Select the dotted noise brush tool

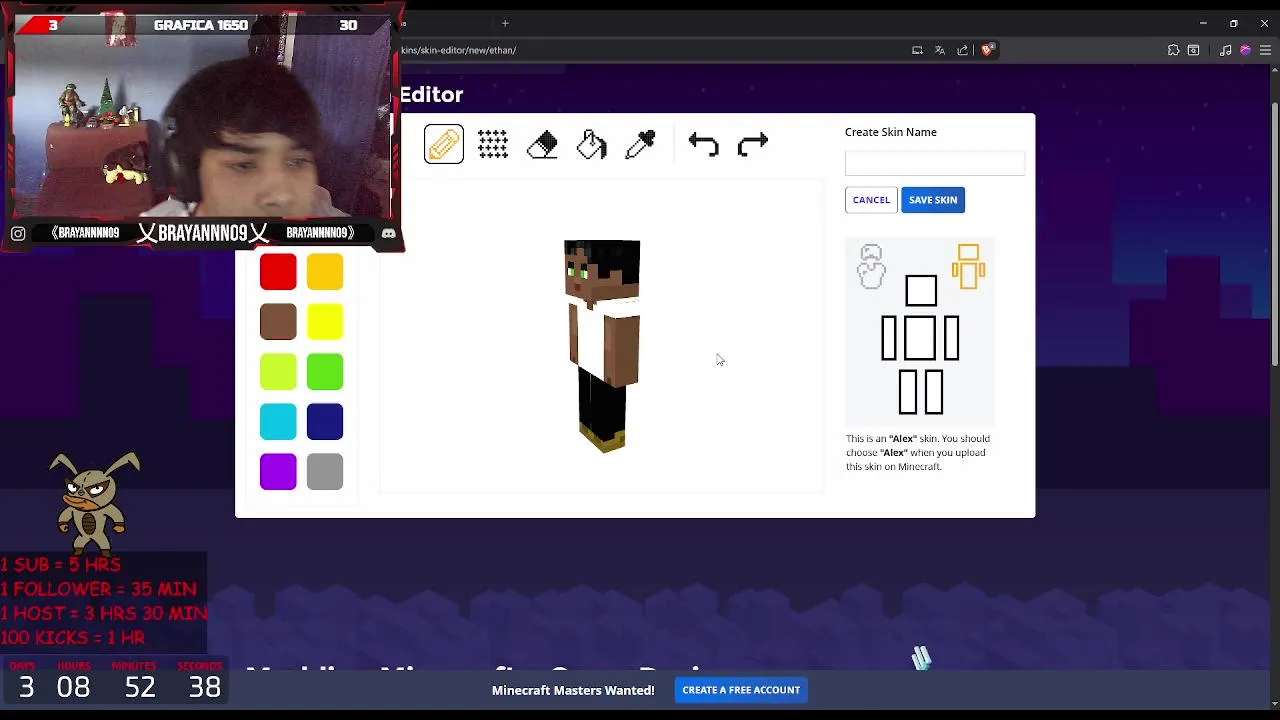(493, 144)
